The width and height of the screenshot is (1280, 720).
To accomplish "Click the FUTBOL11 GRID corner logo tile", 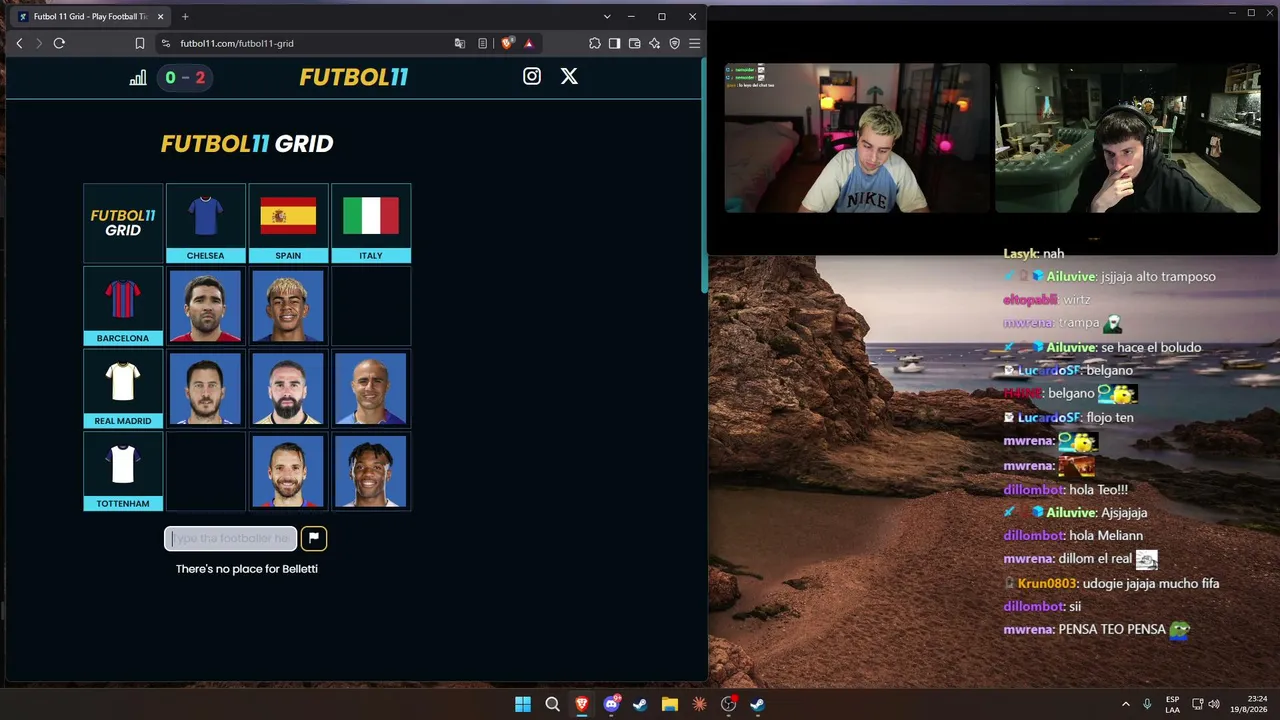I will pos(123,223).
